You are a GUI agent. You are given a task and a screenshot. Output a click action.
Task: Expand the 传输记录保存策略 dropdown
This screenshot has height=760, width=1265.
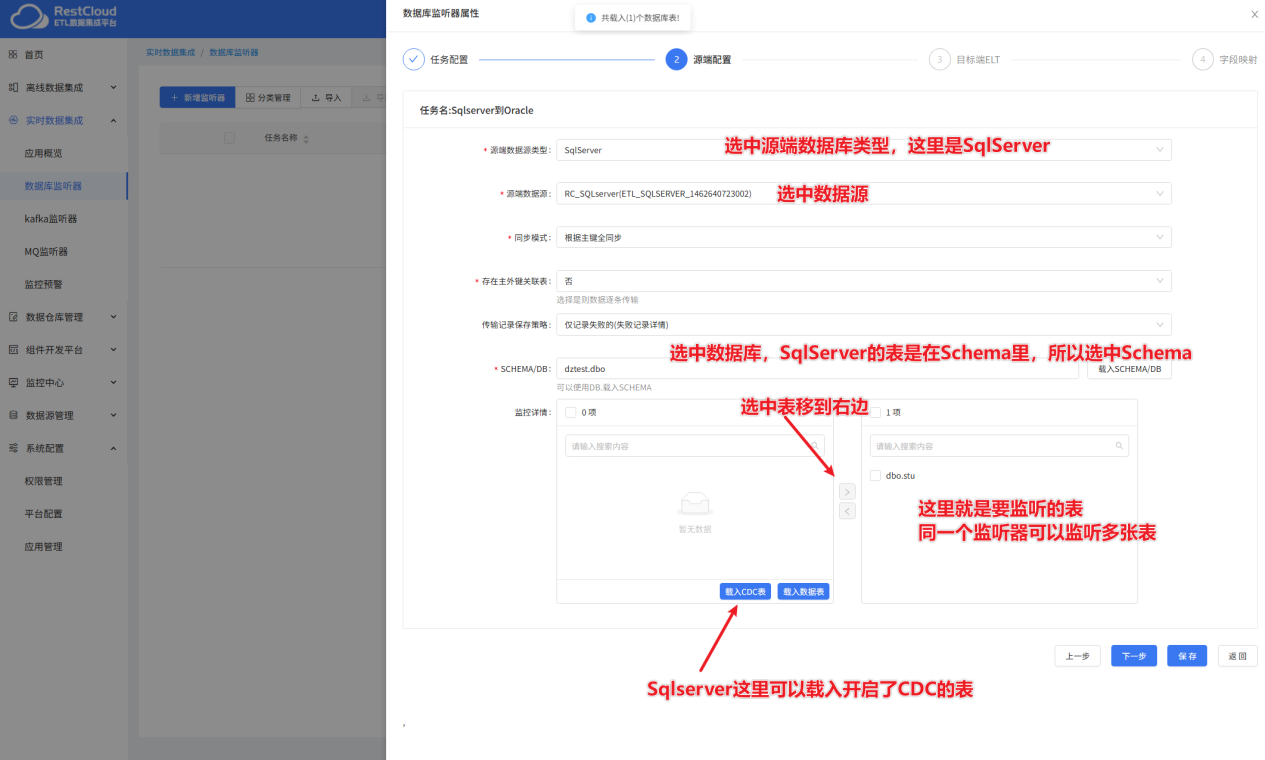pyautogui.click(x=862, y=324)
